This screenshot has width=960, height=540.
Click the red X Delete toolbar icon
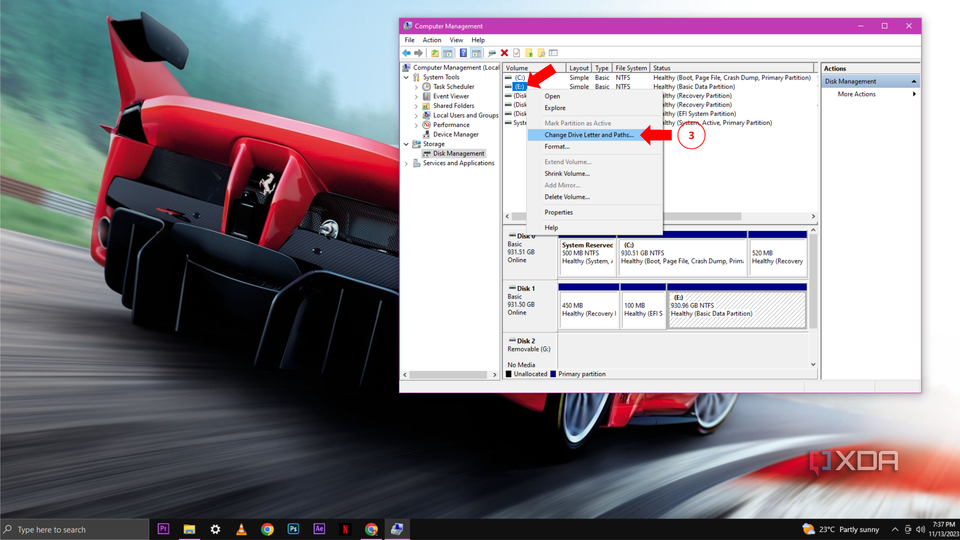[504, 53]
